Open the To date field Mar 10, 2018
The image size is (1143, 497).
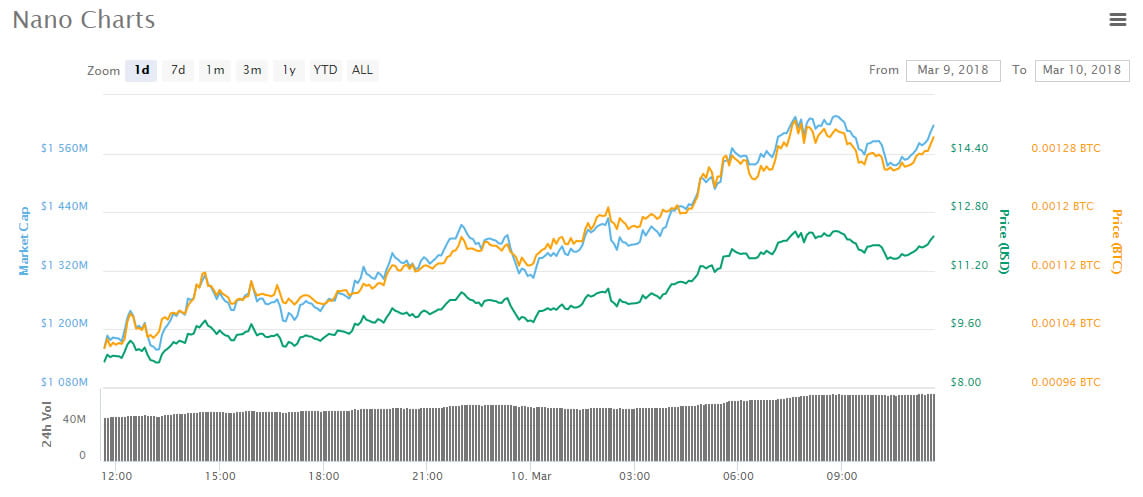[x=1082, y=71]
